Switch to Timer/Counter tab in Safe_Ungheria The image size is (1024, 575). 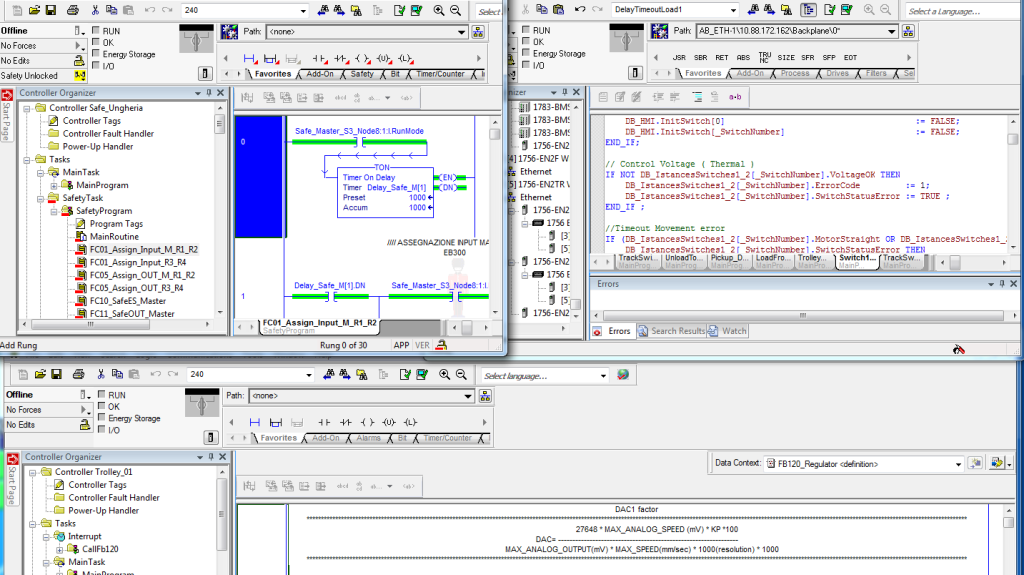coord(440,74)
